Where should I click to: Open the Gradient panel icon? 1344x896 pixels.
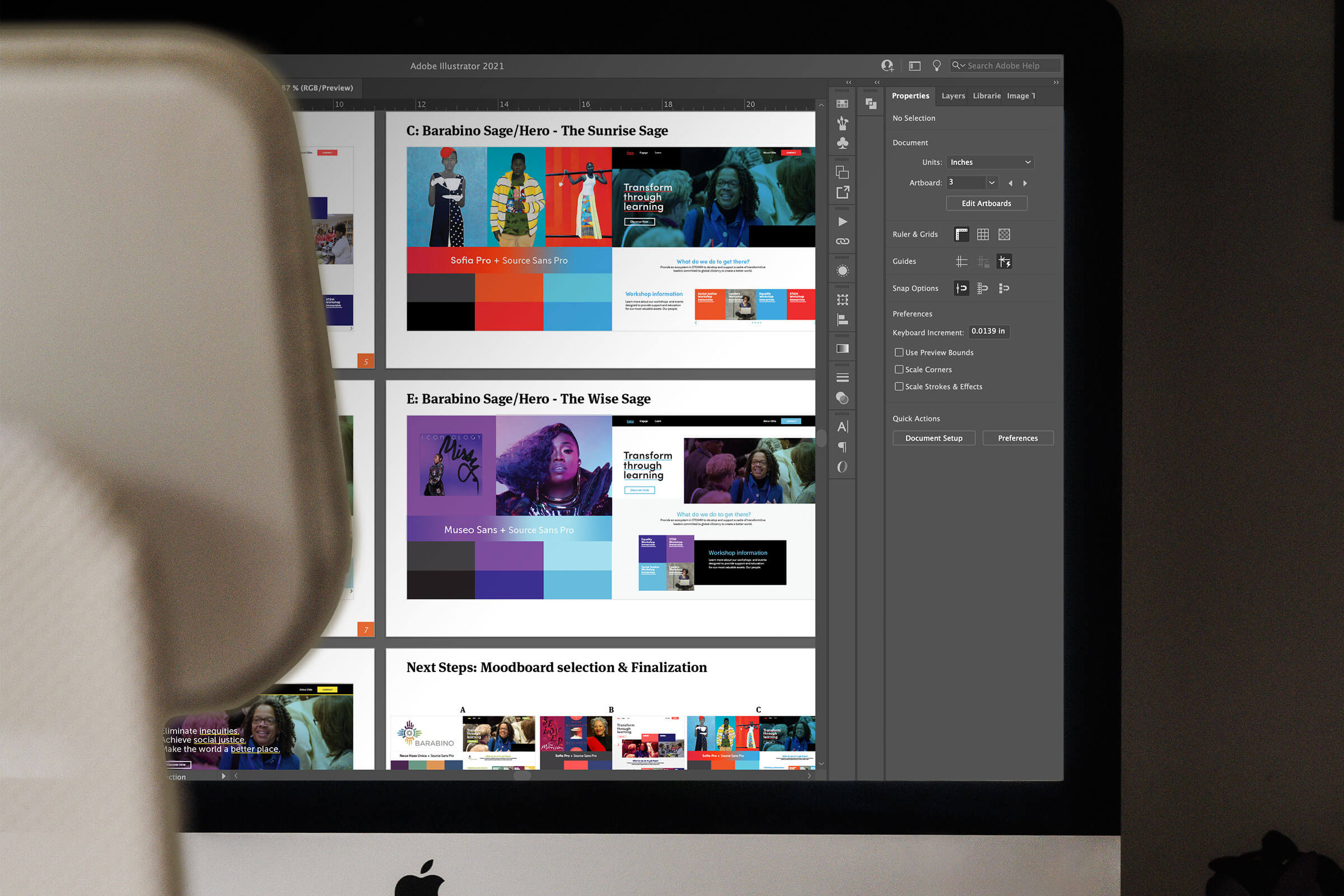[x=842, y=348]
